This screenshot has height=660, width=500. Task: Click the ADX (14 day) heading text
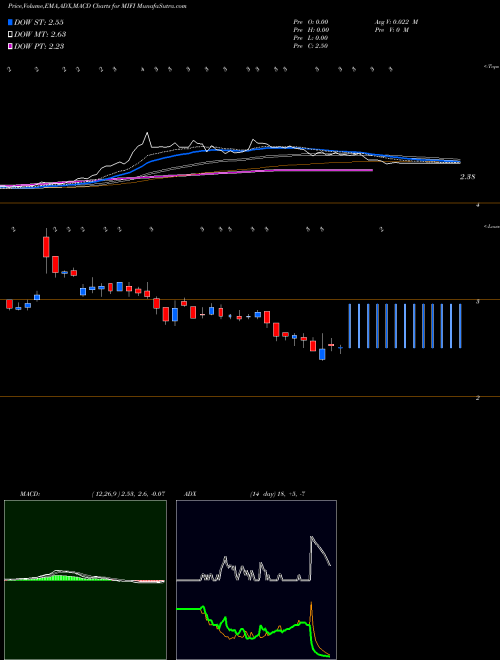(x=245, y=493)
